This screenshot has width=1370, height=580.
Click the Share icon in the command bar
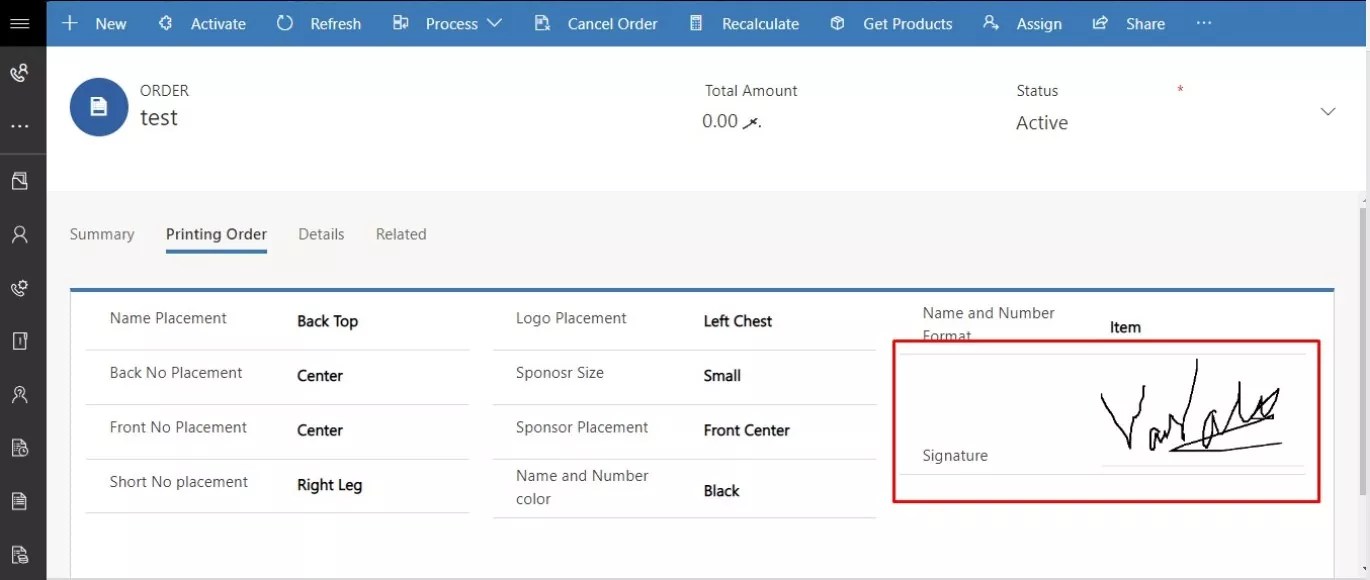[1100, 23]
